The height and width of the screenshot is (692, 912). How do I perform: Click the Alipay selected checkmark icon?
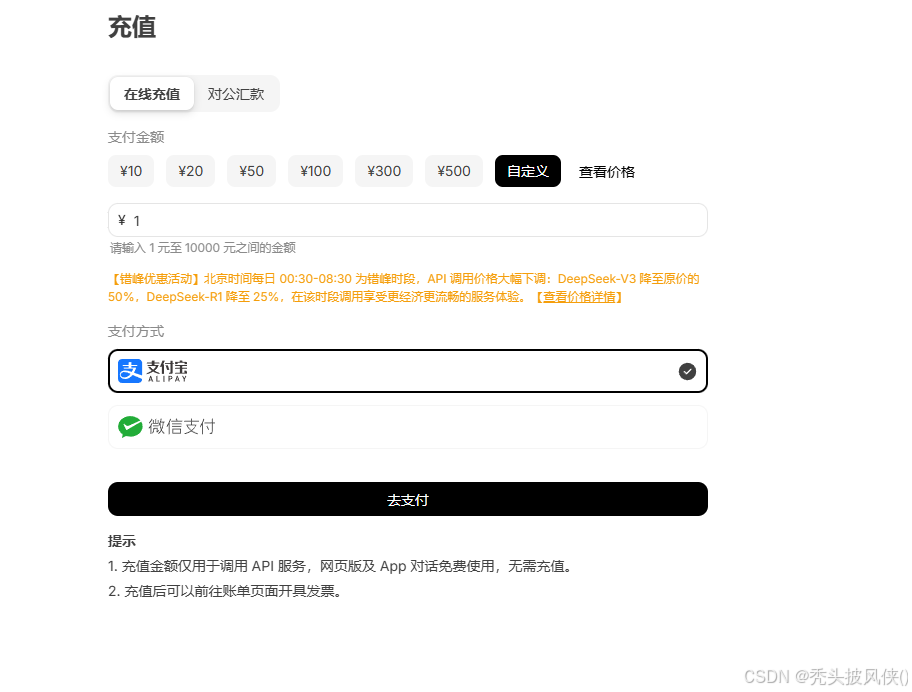[687, 371]
